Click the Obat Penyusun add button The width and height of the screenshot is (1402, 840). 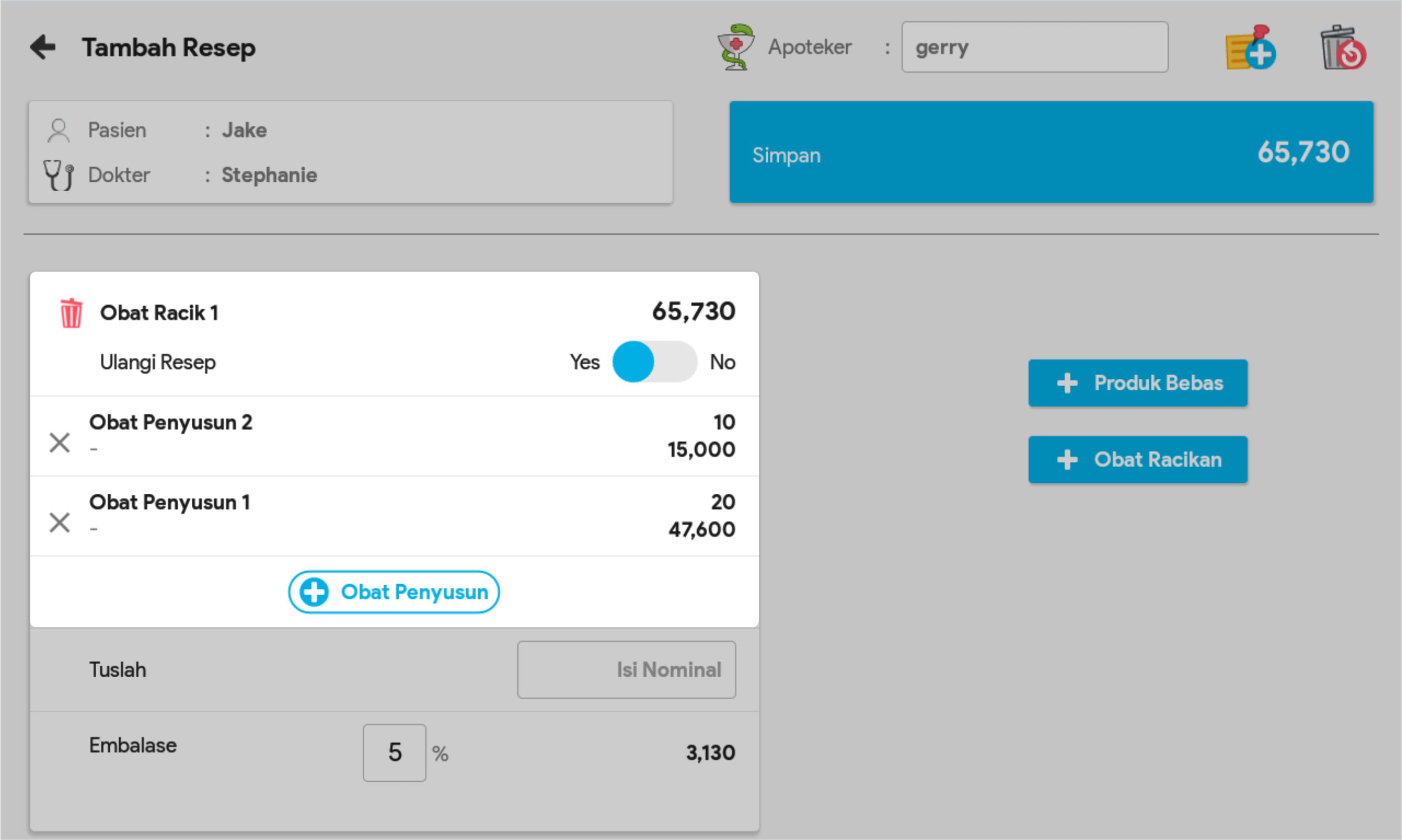point(394,592)
